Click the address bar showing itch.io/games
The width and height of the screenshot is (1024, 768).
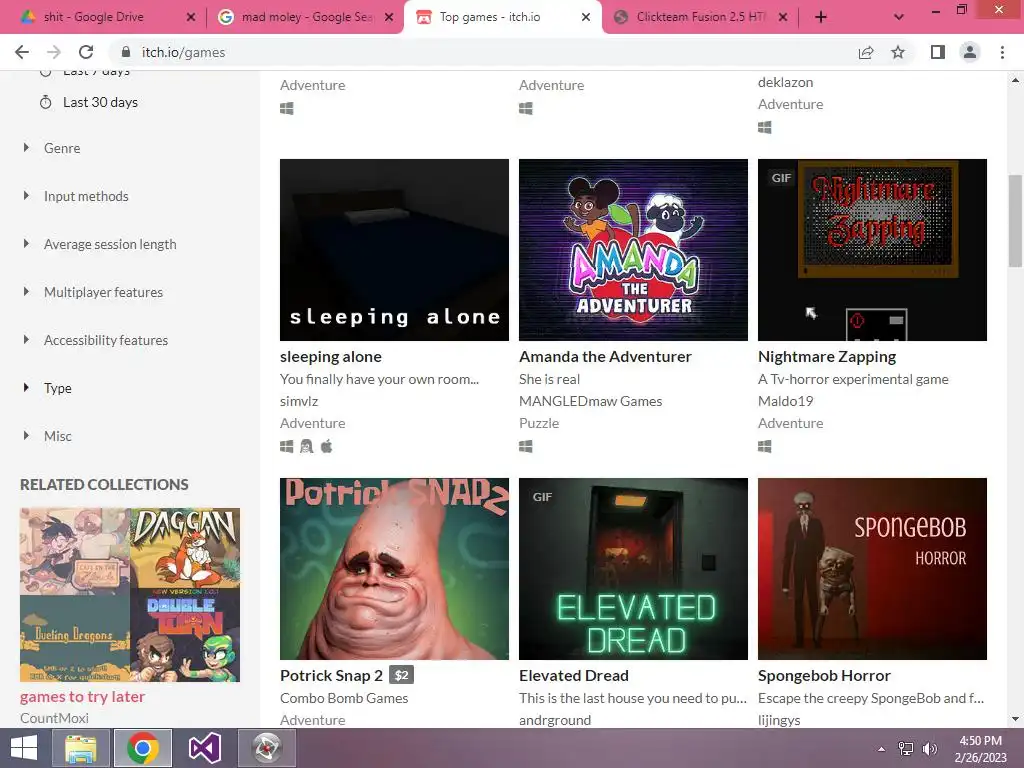[483, 52]
